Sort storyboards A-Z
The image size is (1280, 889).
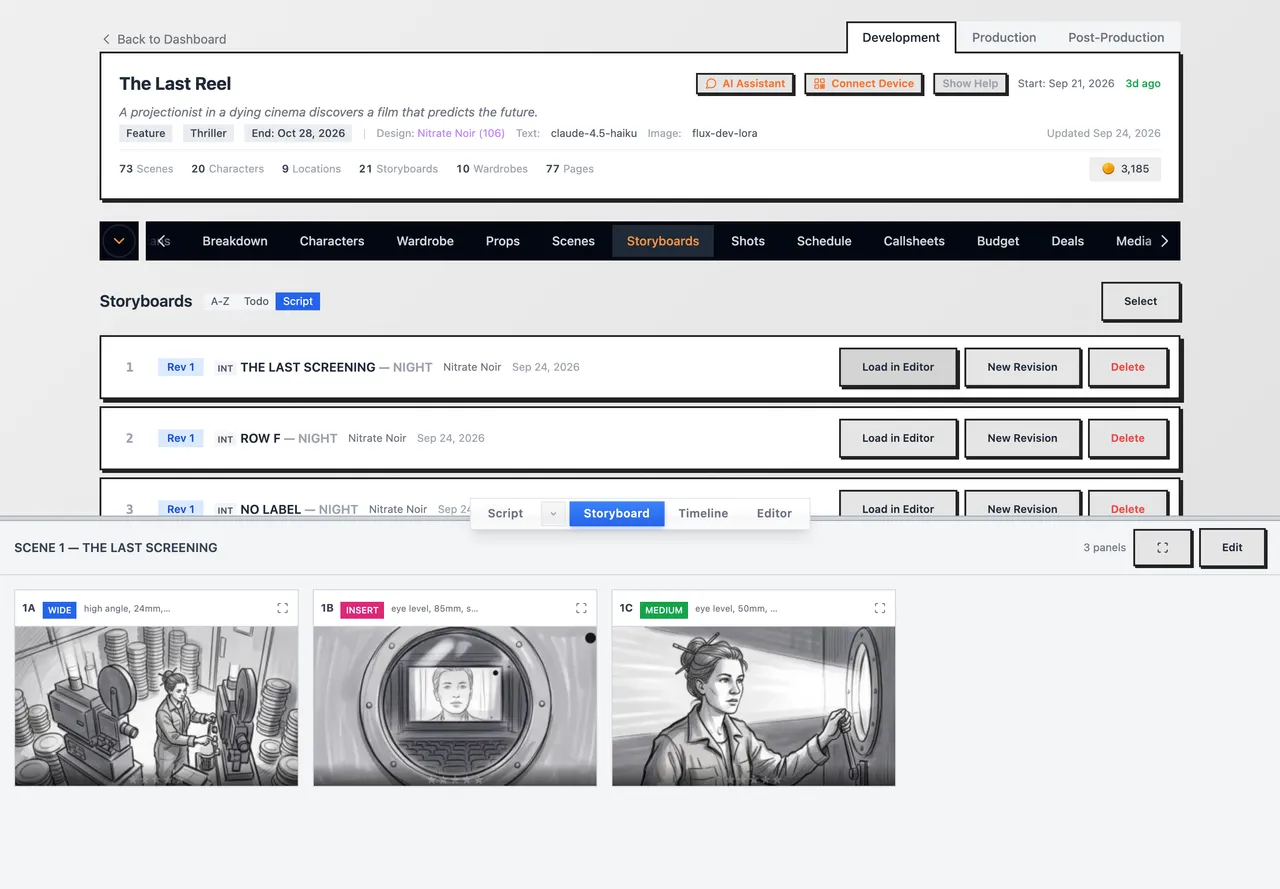tap(220, 301)
